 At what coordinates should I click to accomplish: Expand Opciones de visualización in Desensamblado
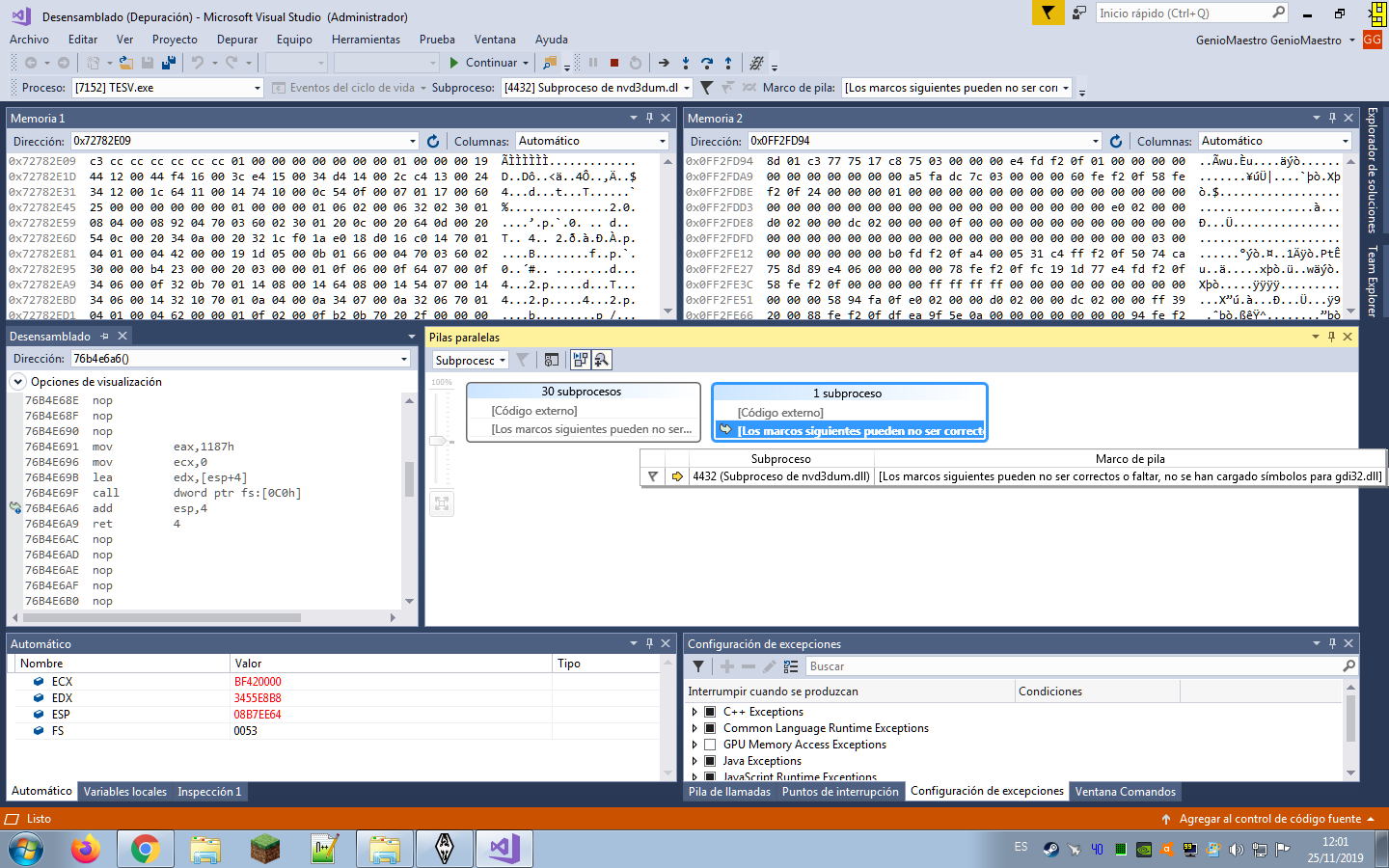click(17, 382)
